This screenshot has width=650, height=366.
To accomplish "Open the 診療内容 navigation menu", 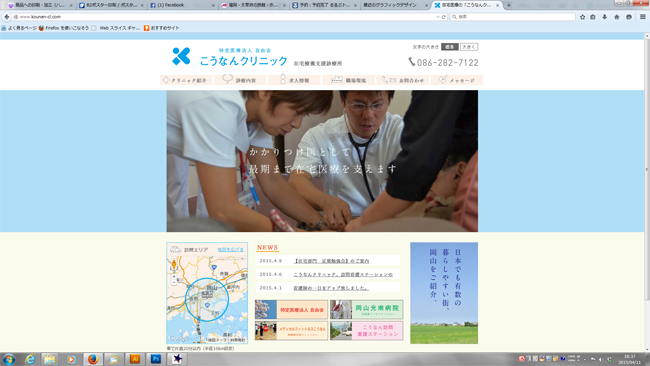I will [240, 80].
